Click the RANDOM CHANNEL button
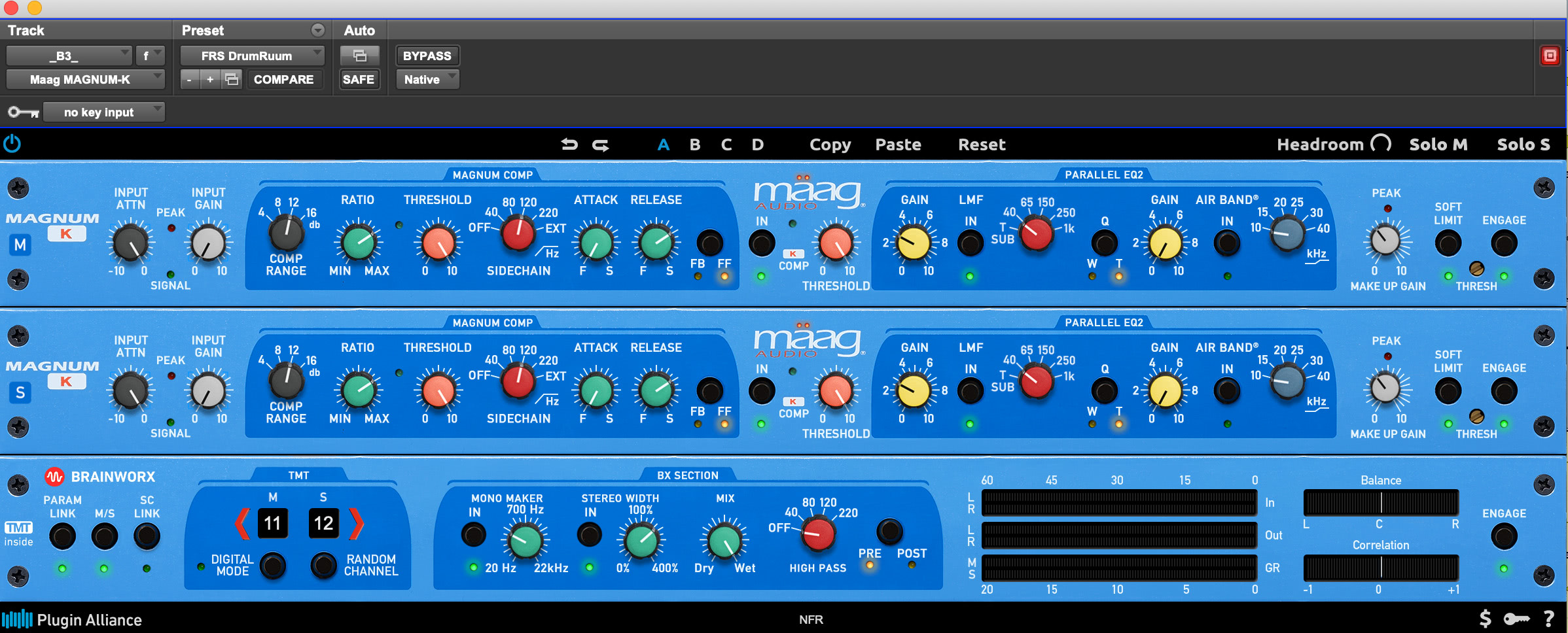This screenshot has height=633, width=1568. pos(323,566)
